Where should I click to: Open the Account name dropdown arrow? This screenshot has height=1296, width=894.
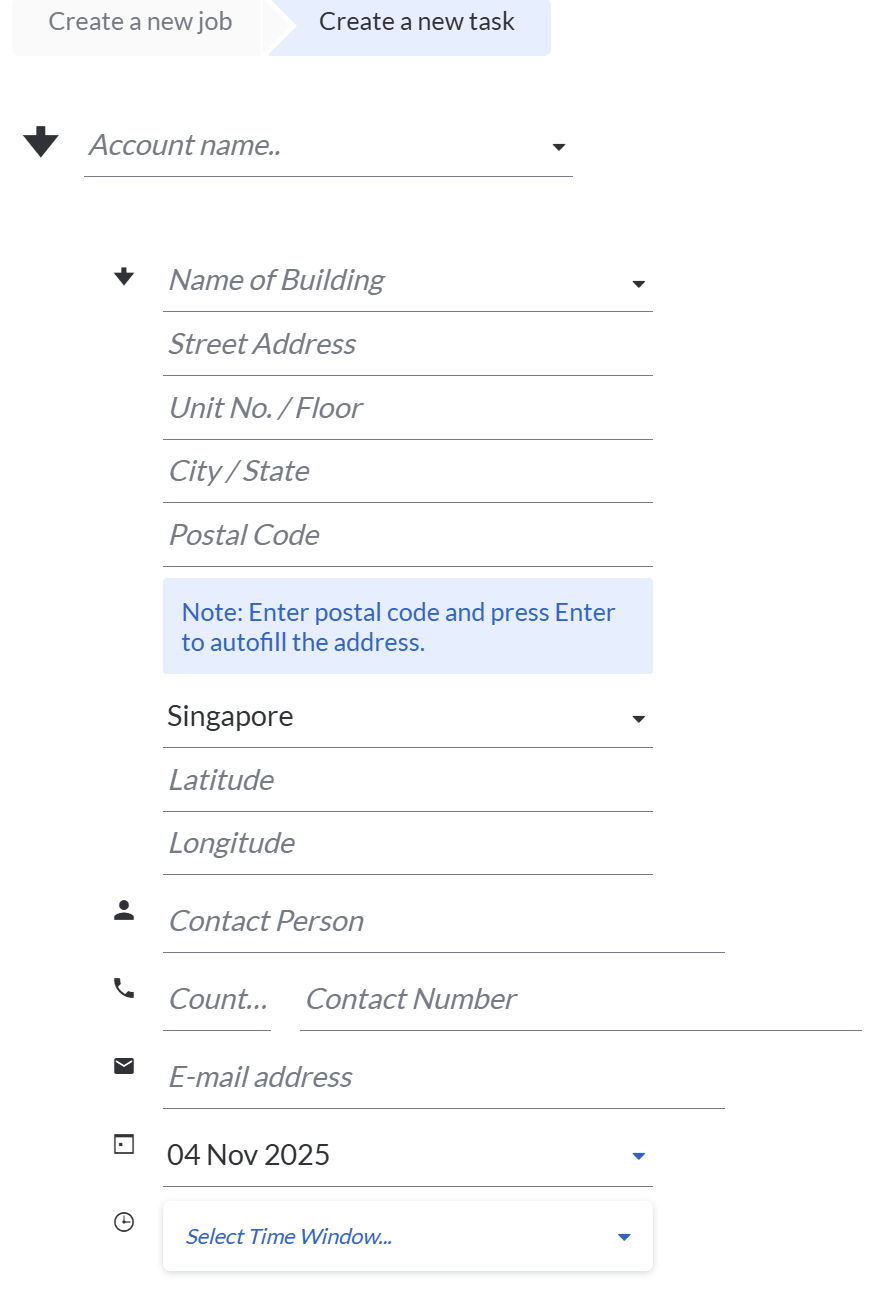pyautogui.click(x=559, y=147)
